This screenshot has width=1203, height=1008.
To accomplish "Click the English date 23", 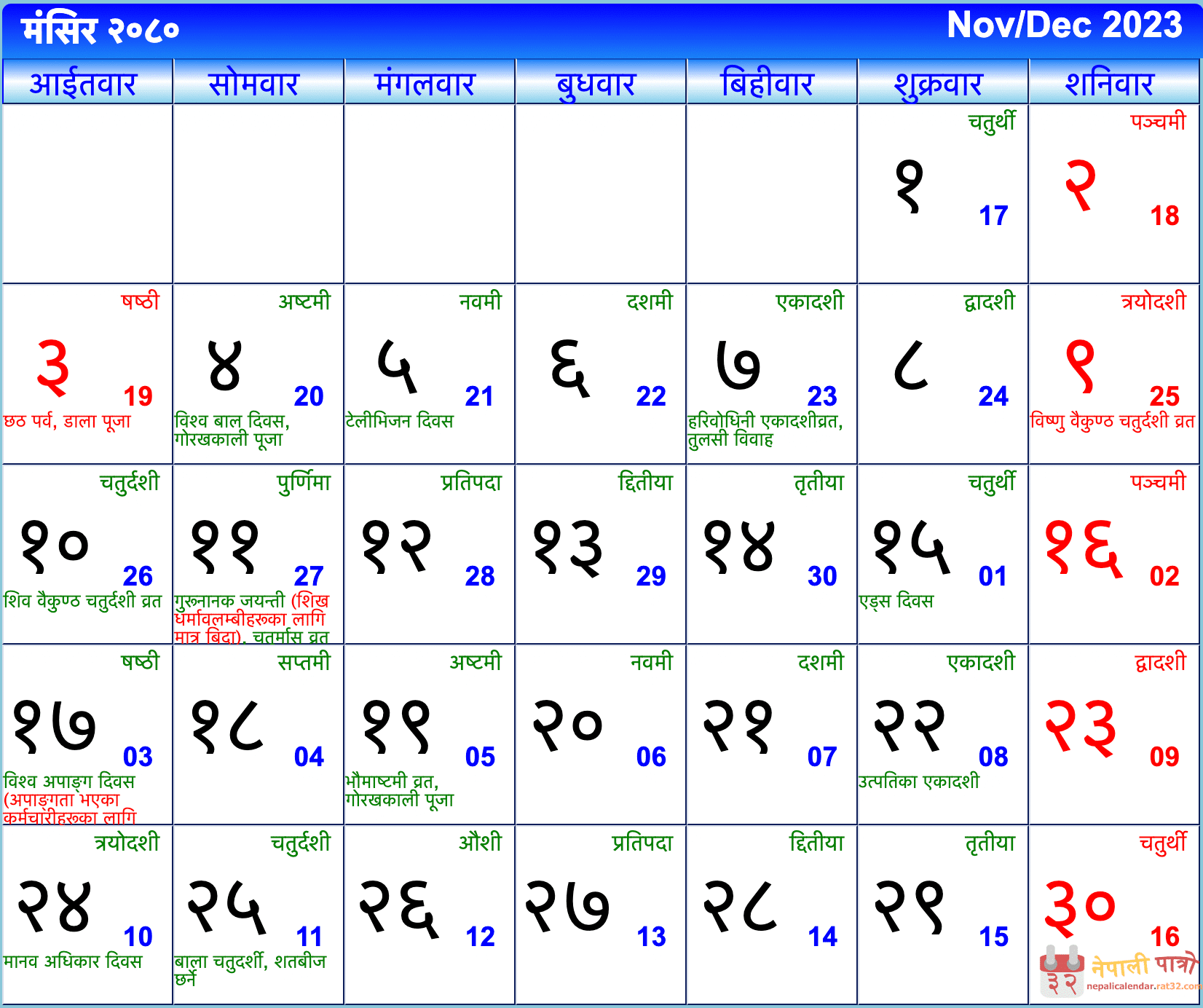I will point(822,396).
